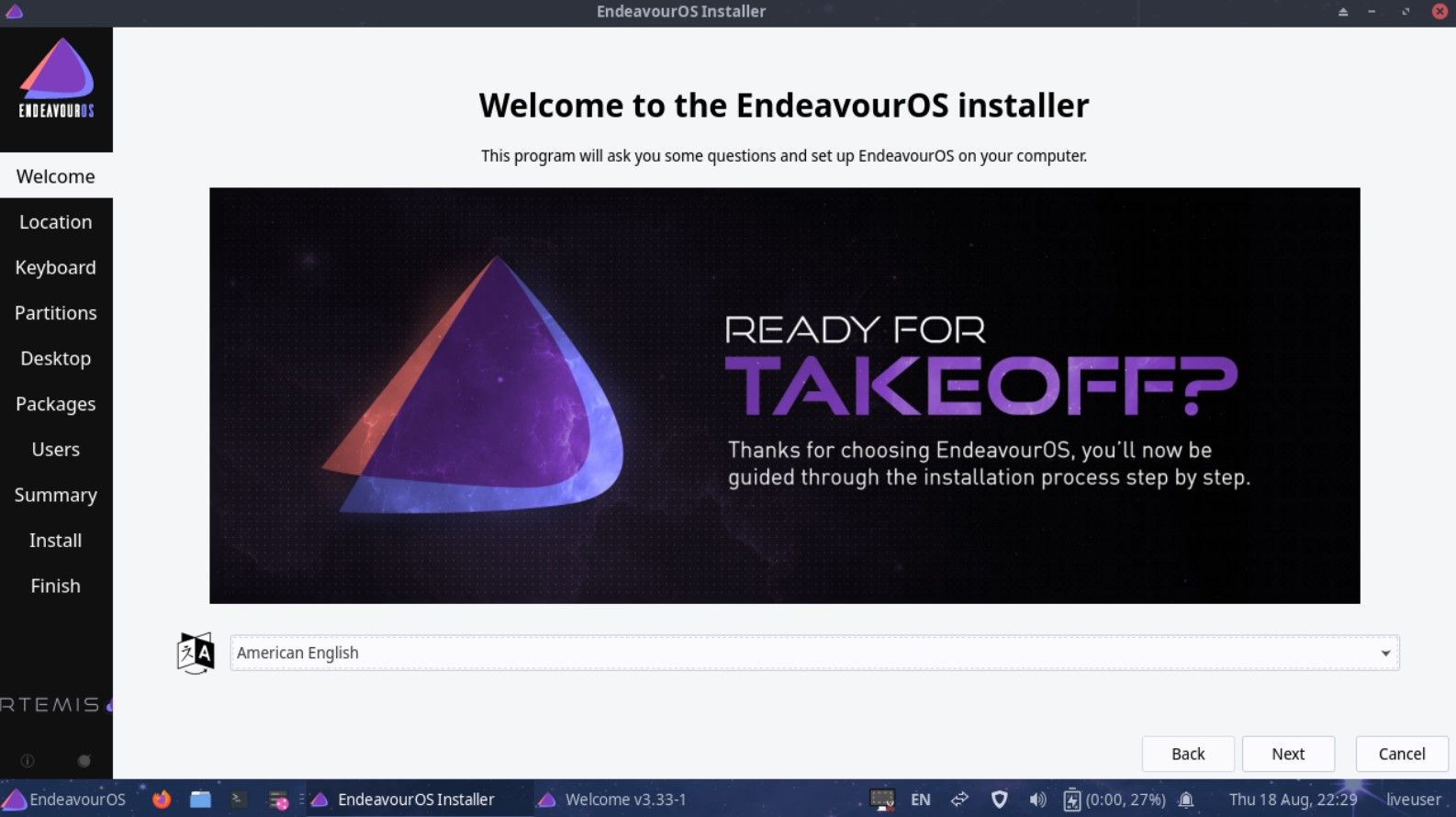Select the Install step in sidebar
Screen dimensions: 1456x817
56,540
